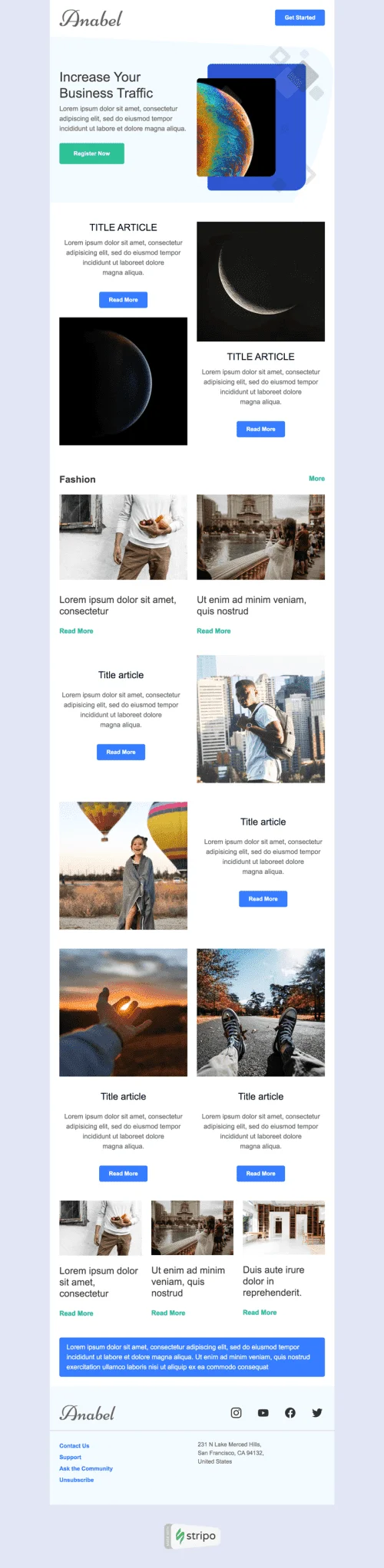Click the Get Started button

(x=300, y=18)
